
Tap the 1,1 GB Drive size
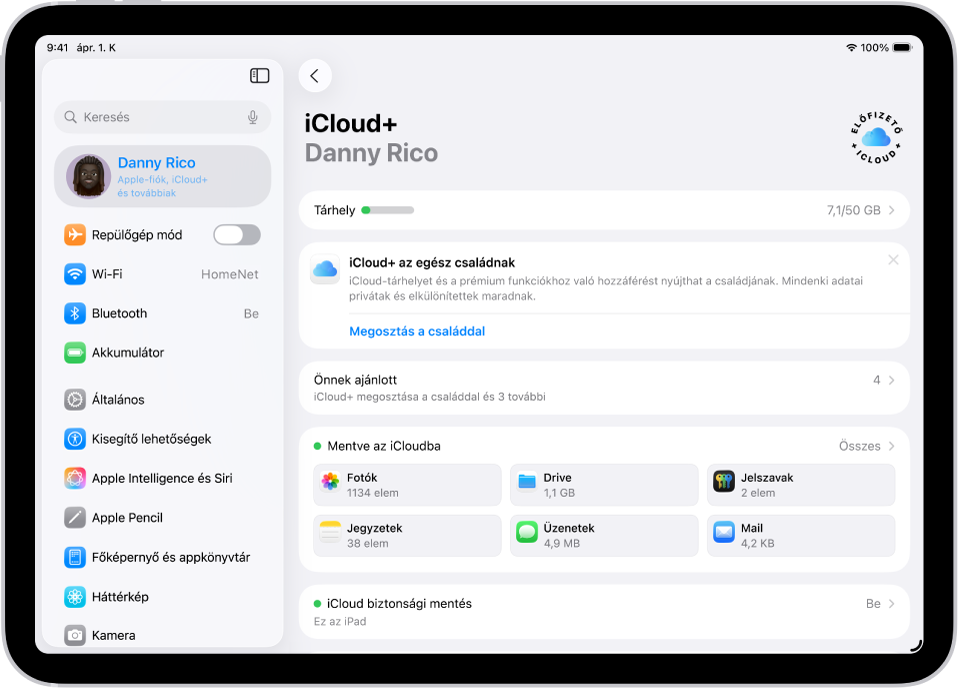pyautogui.click(x=559, y=493)
